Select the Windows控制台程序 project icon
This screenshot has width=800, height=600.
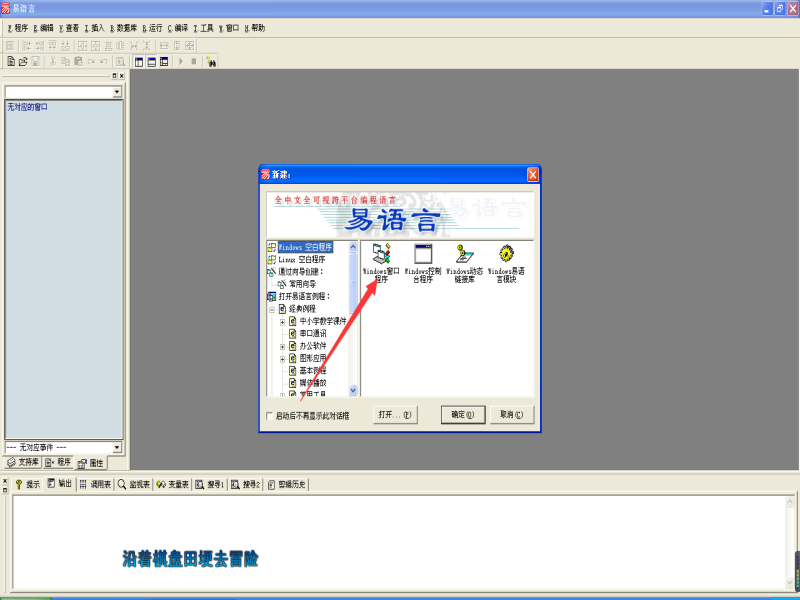pos(423,263)
